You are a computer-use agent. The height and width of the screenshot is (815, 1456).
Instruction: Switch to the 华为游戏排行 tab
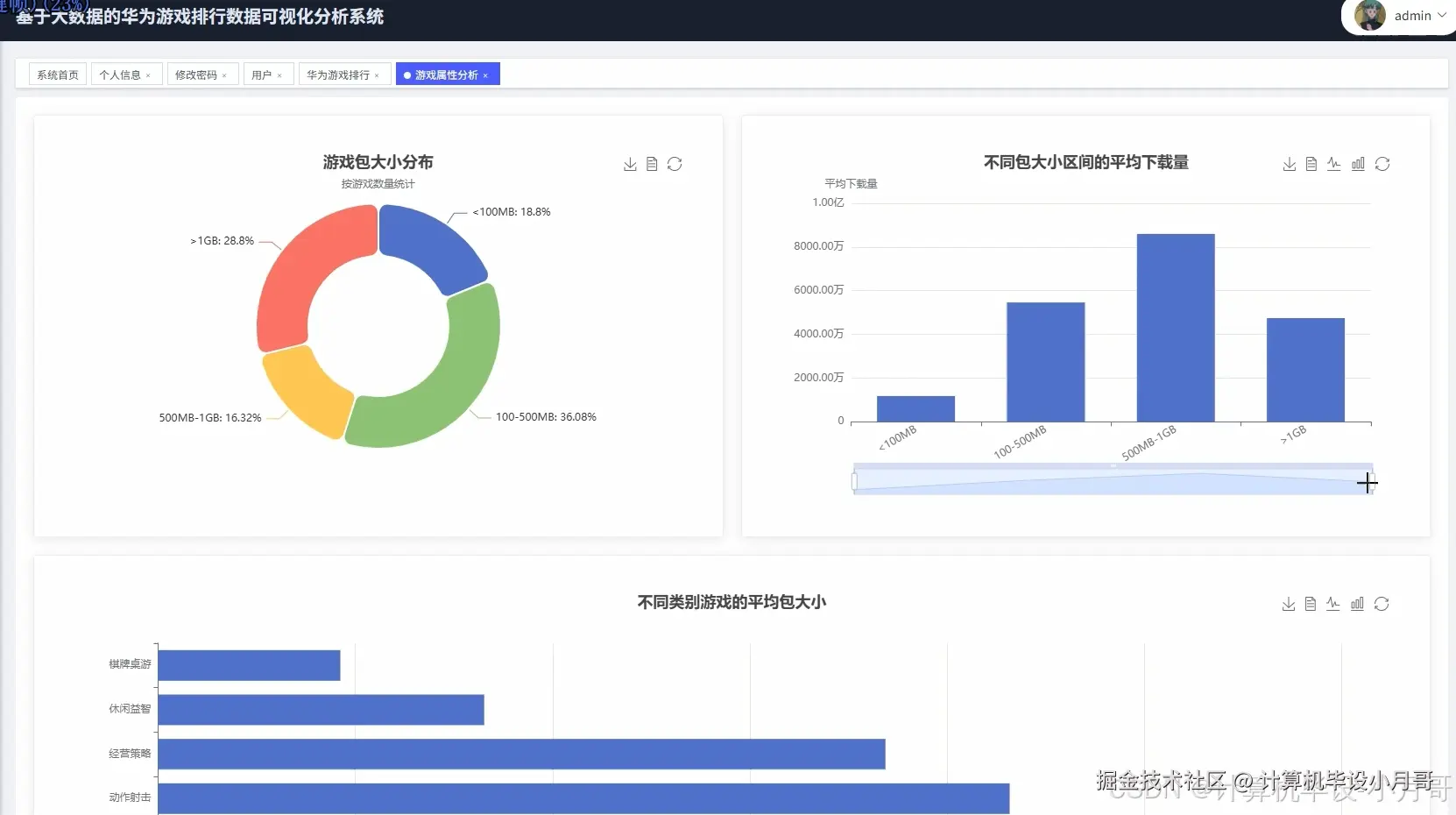point(339,74)
